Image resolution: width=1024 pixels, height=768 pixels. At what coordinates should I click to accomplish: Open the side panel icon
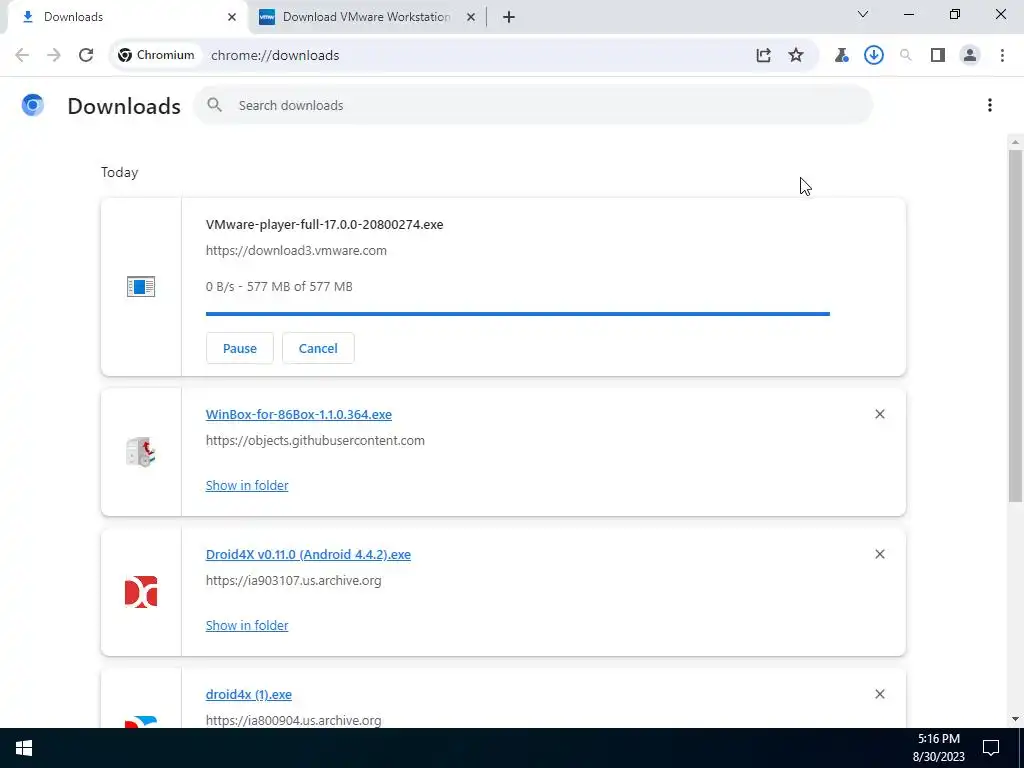[938, 56]
